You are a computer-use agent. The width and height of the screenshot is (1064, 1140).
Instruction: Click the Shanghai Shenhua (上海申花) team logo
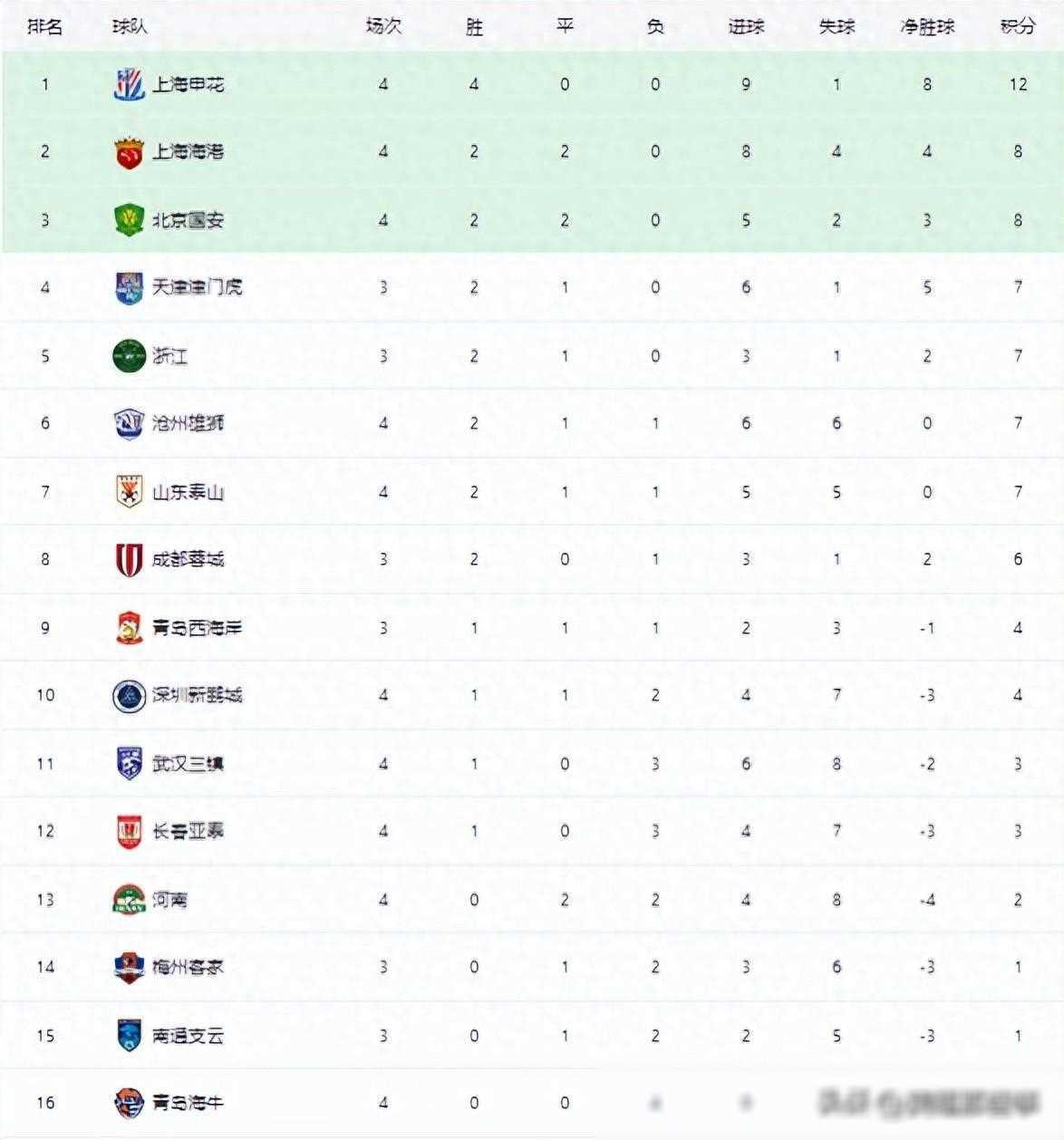click(129, 84)
